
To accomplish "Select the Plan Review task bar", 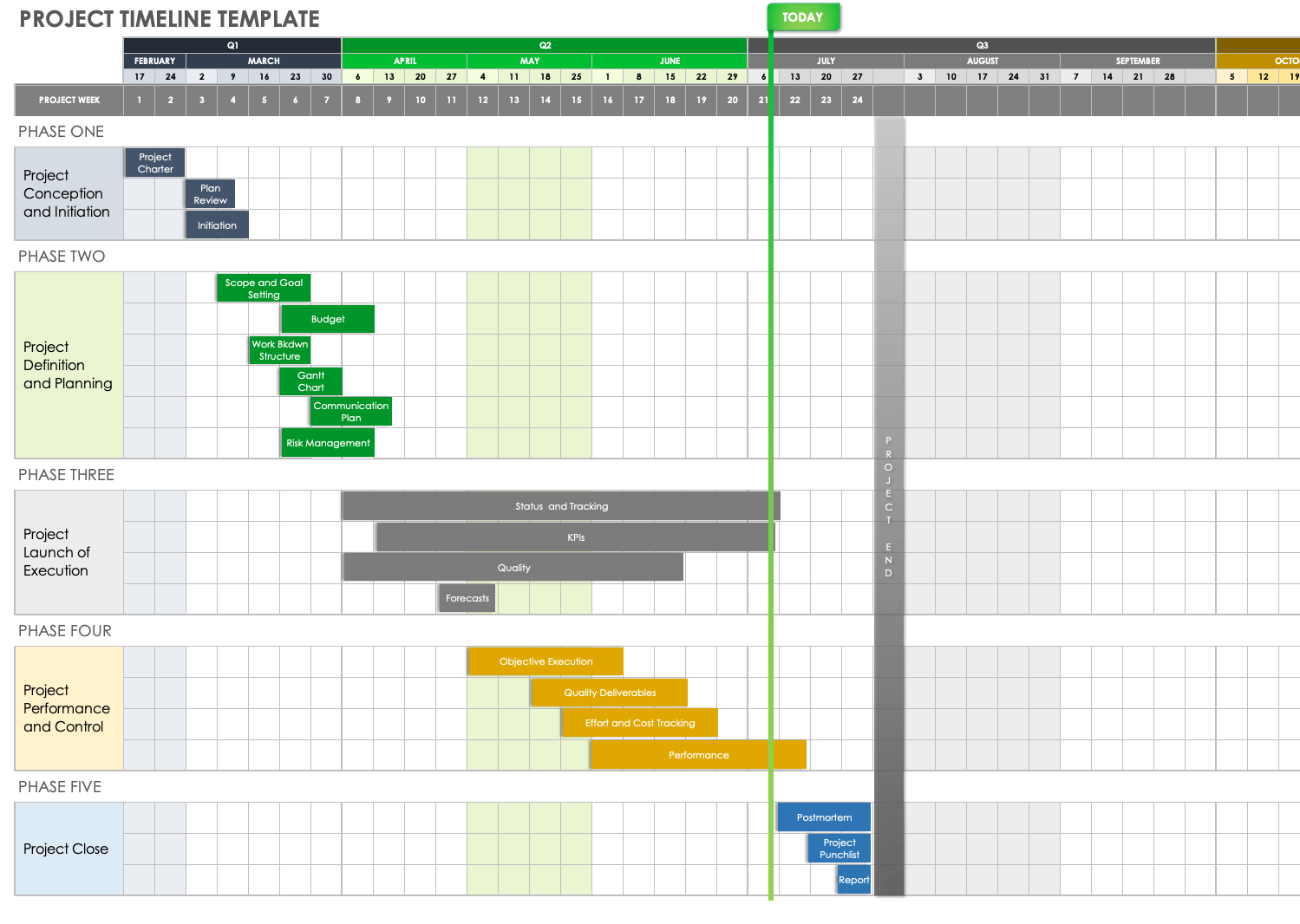I will pos(211,194).
